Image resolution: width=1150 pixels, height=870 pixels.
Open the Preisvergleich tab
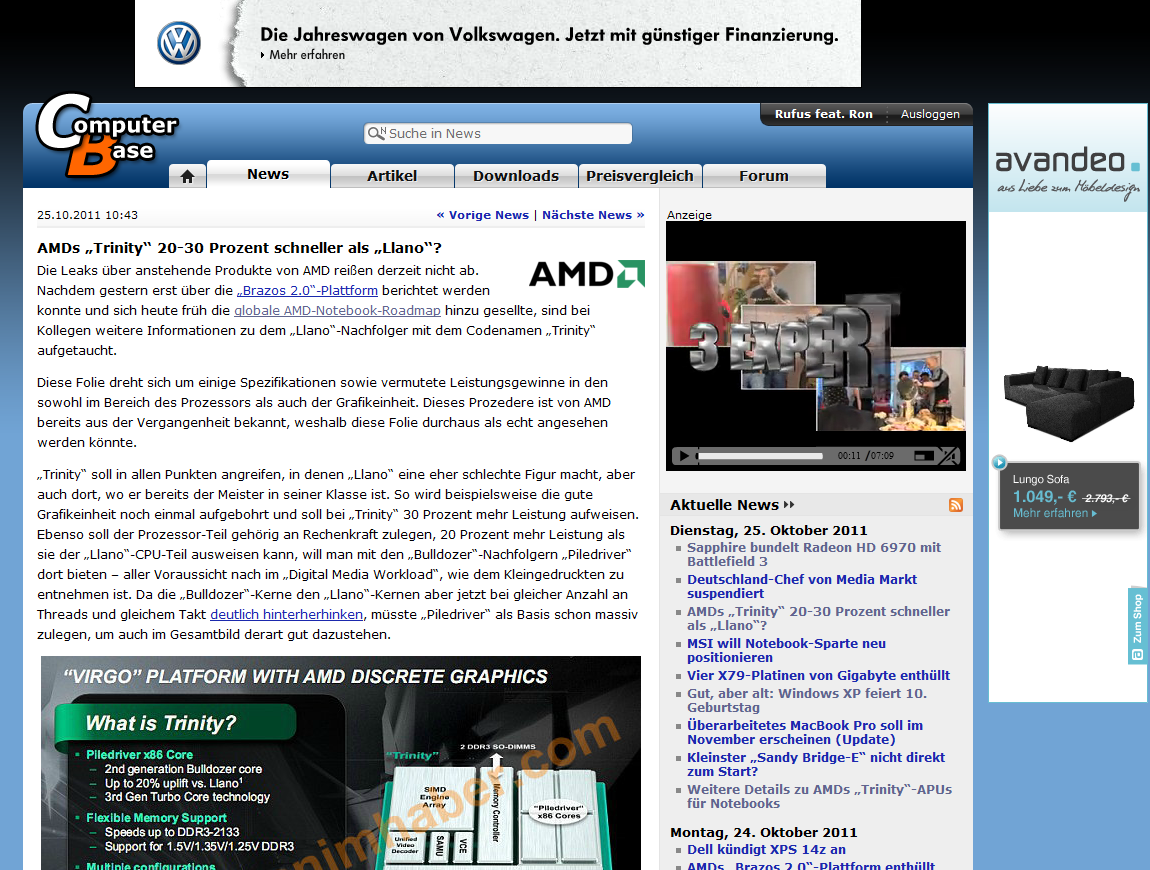tap(640, 176)
